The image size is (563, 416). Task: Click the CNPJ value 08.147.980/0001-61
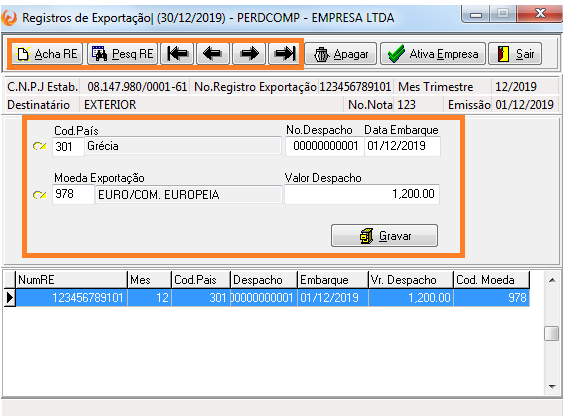tap(137, 87)
